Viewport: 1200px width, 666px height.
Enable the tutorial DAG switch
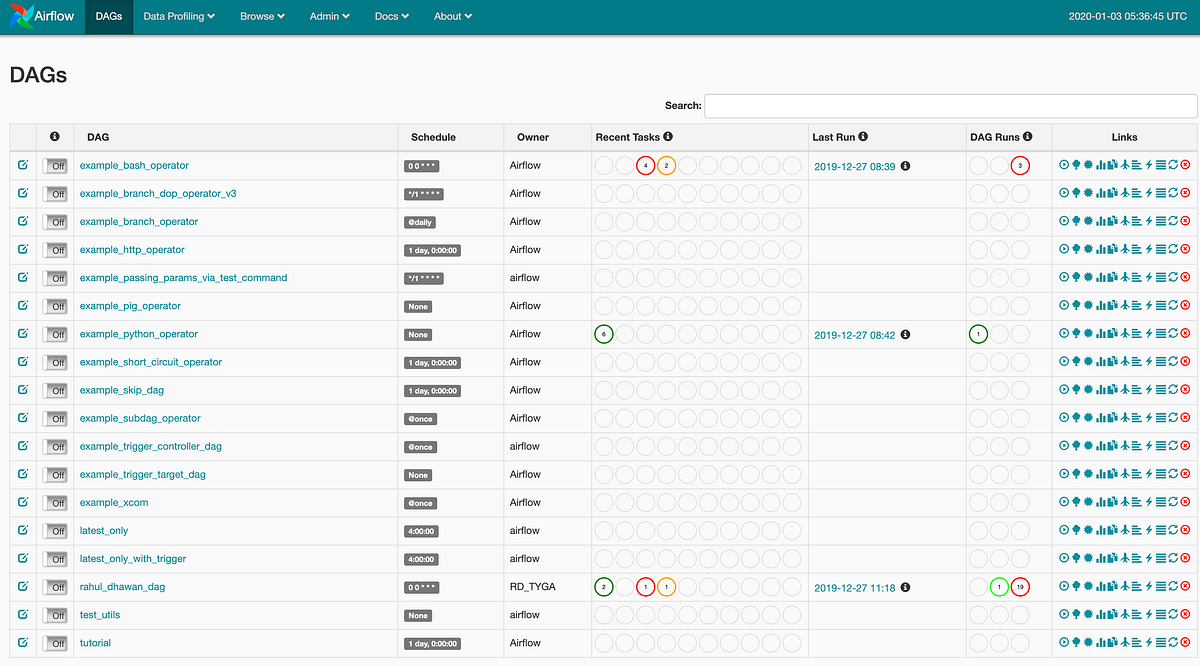pos(56,642)
